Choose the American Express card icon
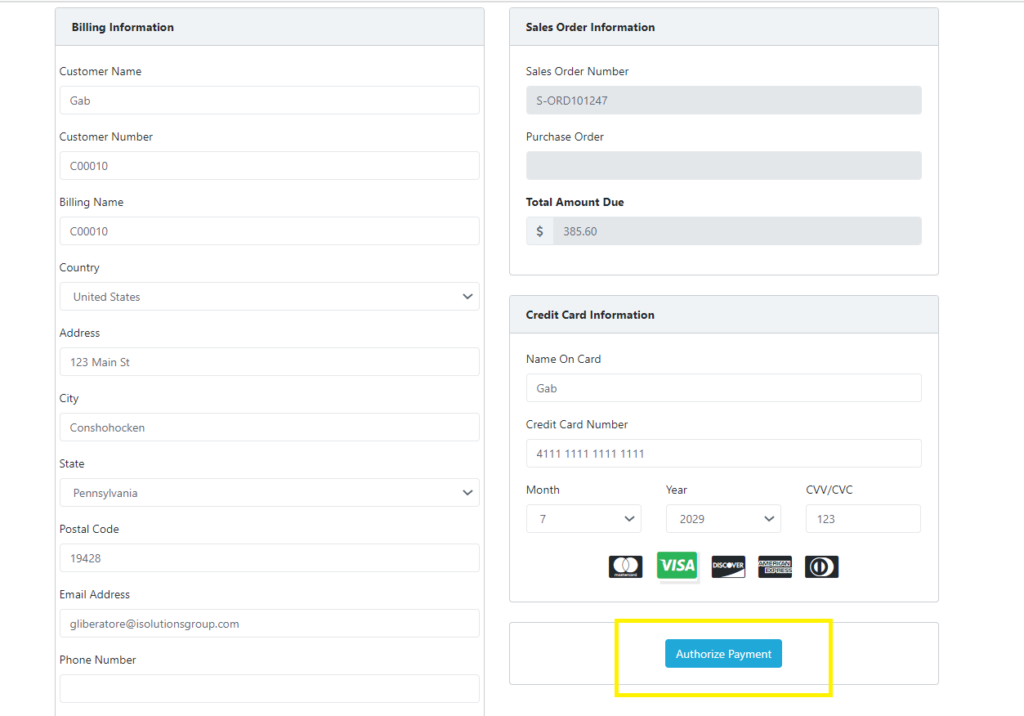Image resolution: width=1024 pixels, height=716 pixels. [x=774, y=567]
